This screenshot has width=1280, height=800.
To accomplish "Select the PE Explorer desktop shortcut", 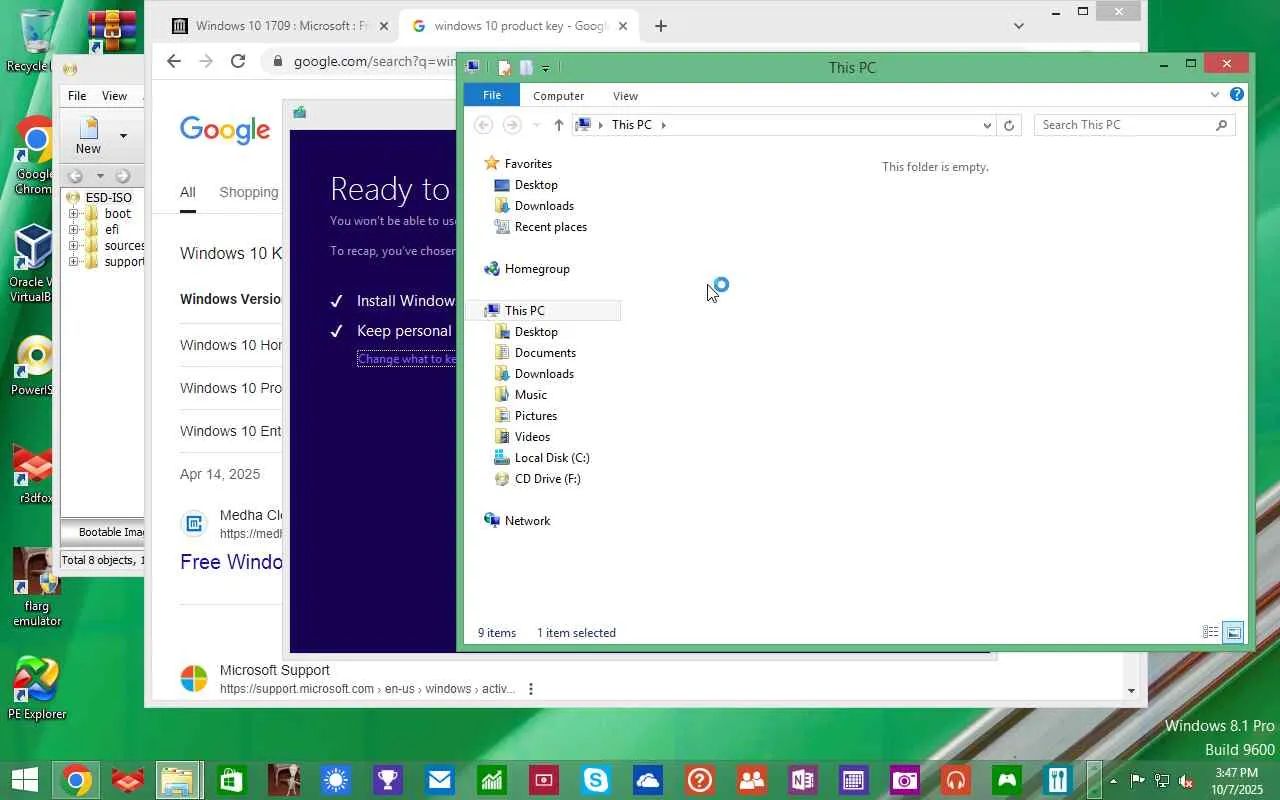I will point(37,689).
